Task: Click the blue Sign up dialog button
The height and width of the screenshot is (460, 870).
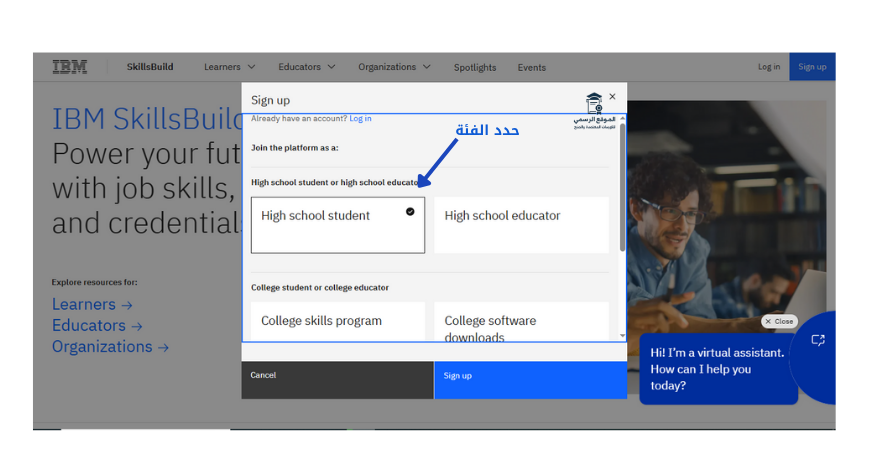Action: (530, 380)
